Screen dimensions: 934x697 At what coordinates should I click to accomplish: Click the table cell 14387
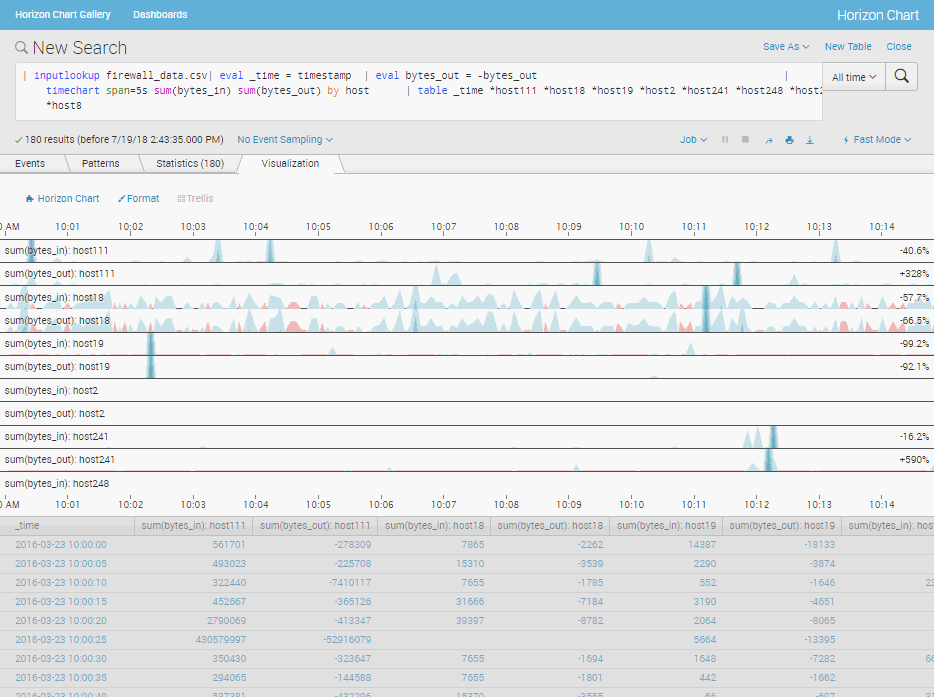[702, 544]
